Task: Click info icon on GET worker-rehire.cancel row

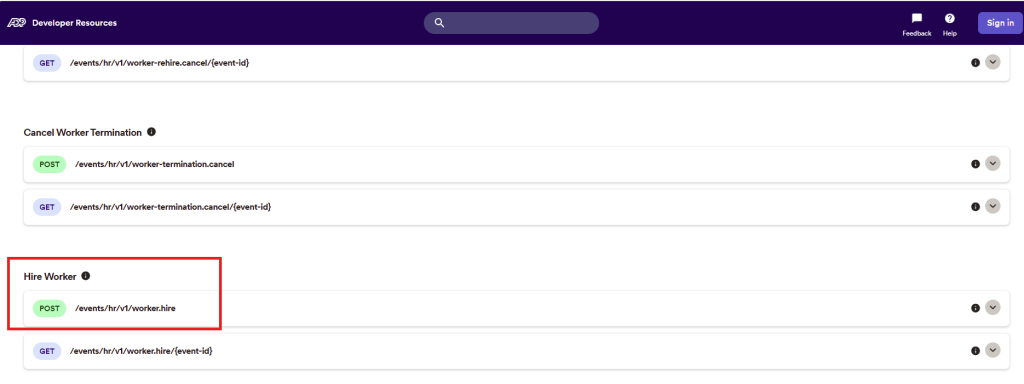Action: [975, 63]
